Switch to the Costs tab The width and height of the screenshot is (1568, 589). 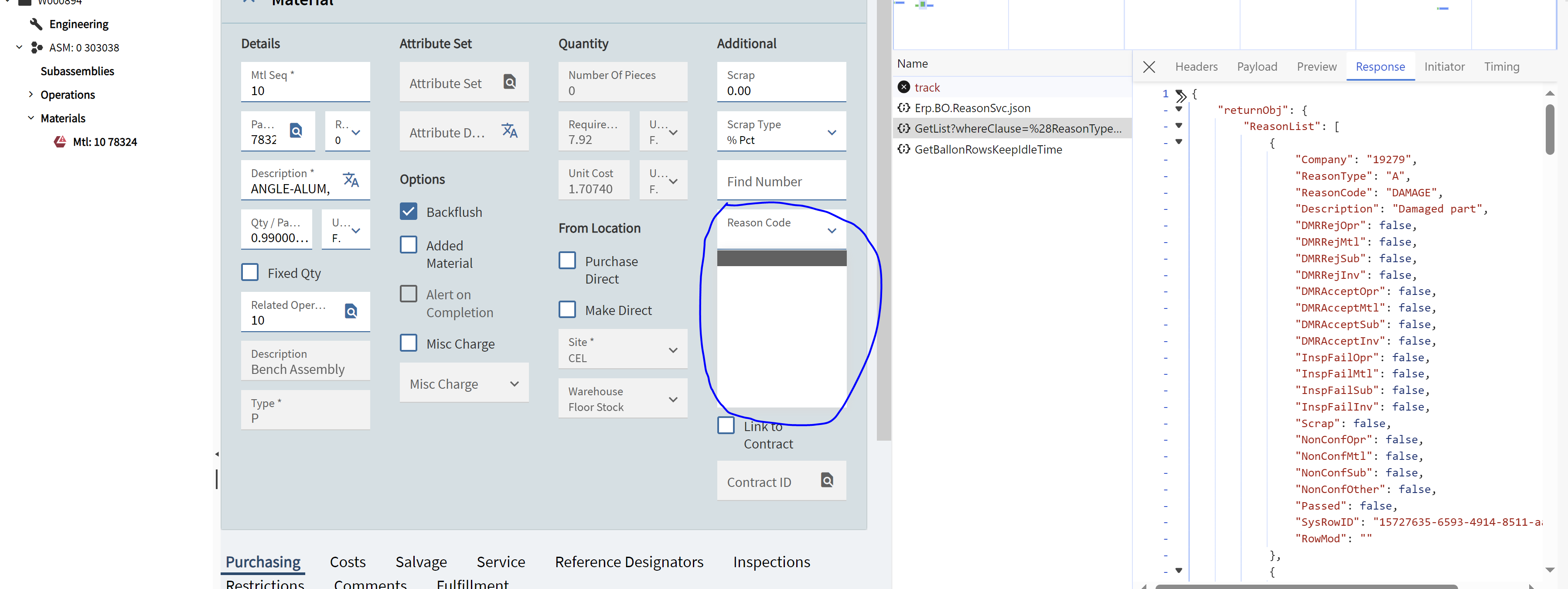pos(348,562)
